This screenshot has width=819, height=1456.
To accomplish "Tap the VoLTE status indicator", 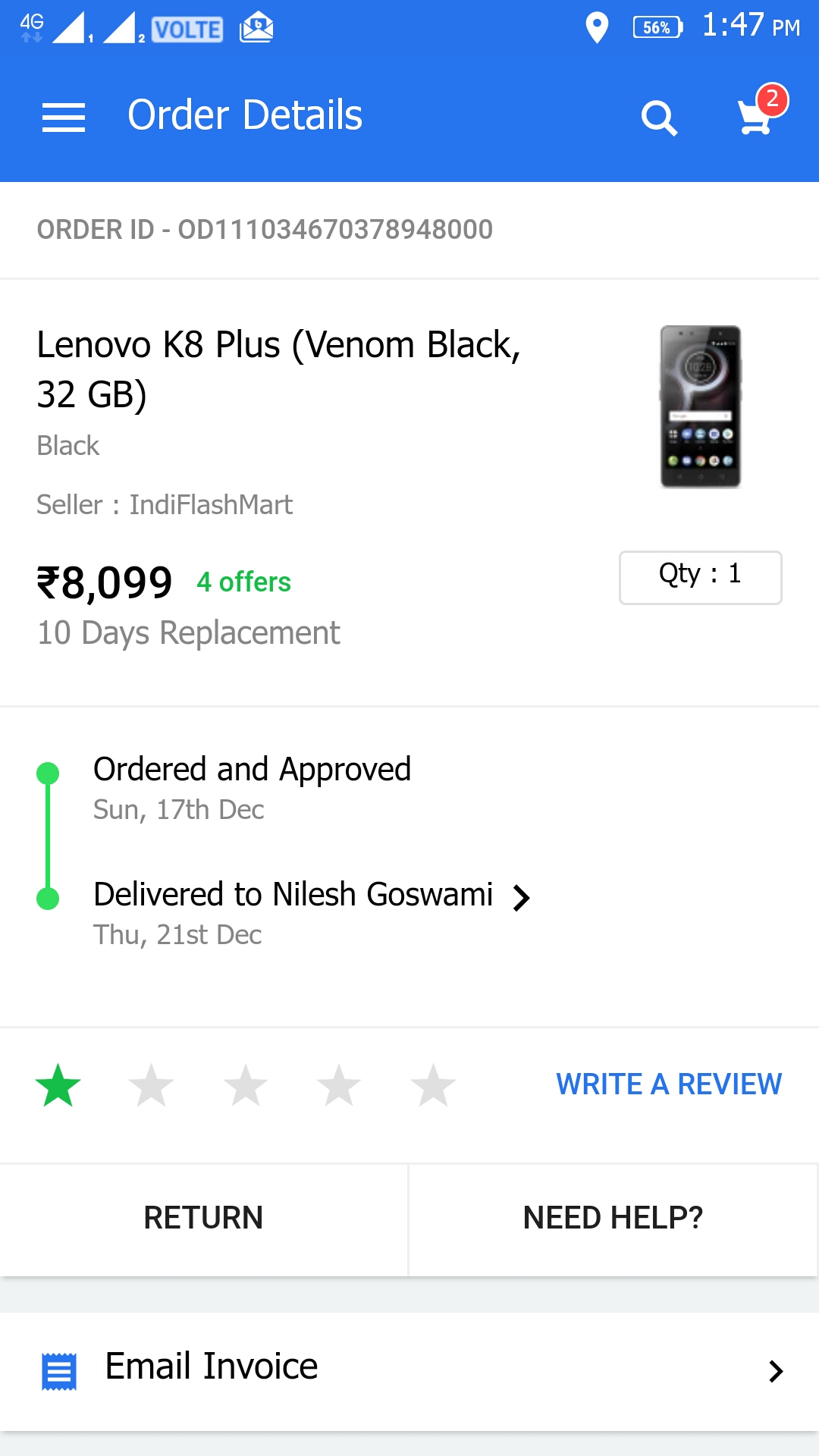I will (187, 30).
